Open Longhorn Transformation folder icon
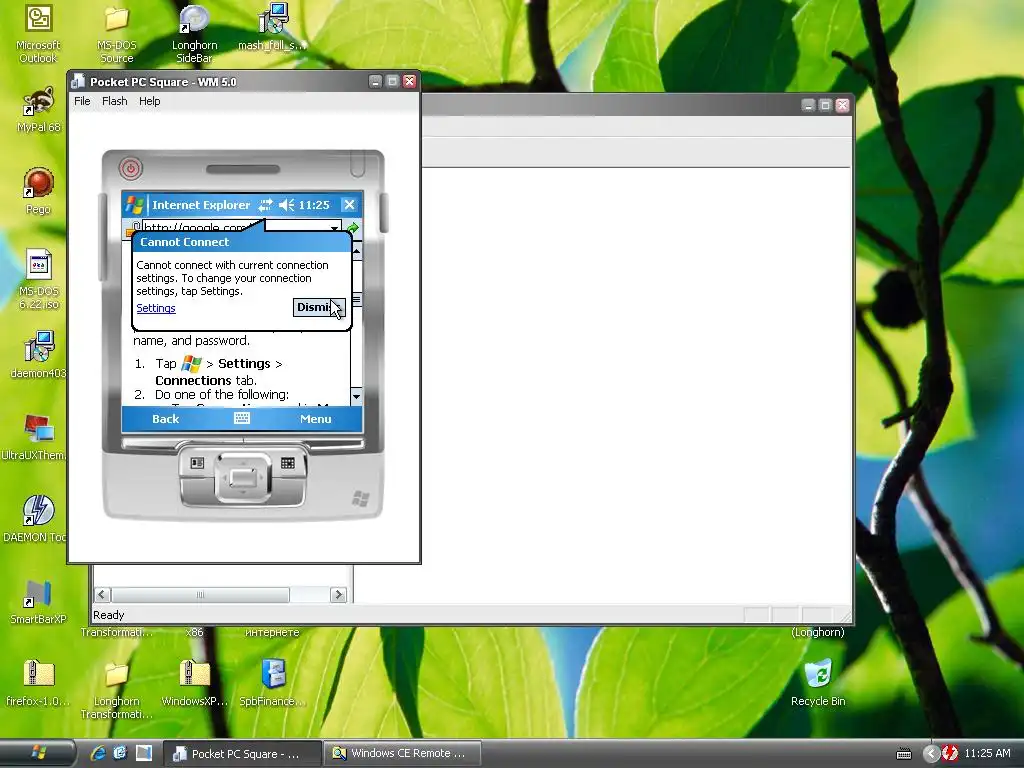This screenshot has width=1024, height=768. coord(116,690)
